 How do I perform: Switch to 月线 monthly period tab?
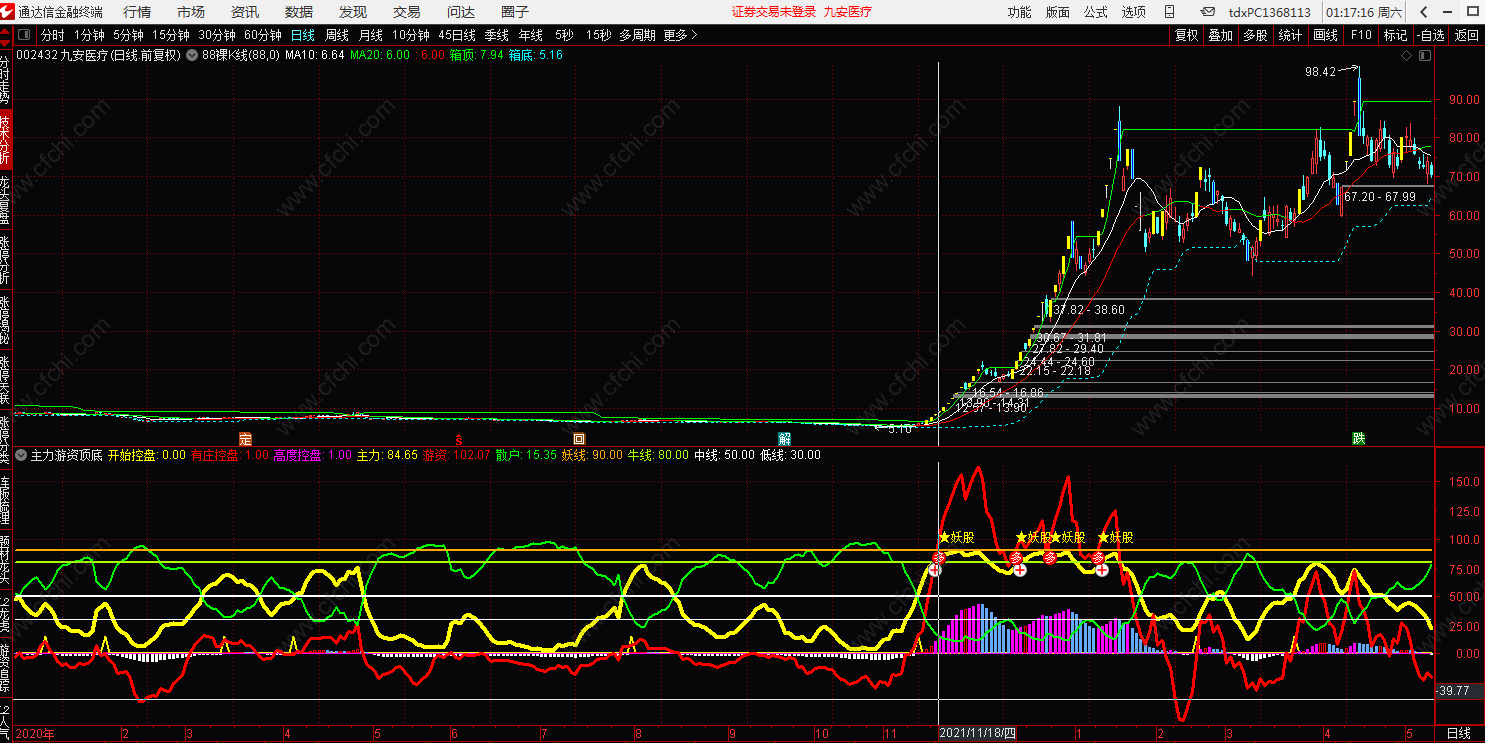371,35
